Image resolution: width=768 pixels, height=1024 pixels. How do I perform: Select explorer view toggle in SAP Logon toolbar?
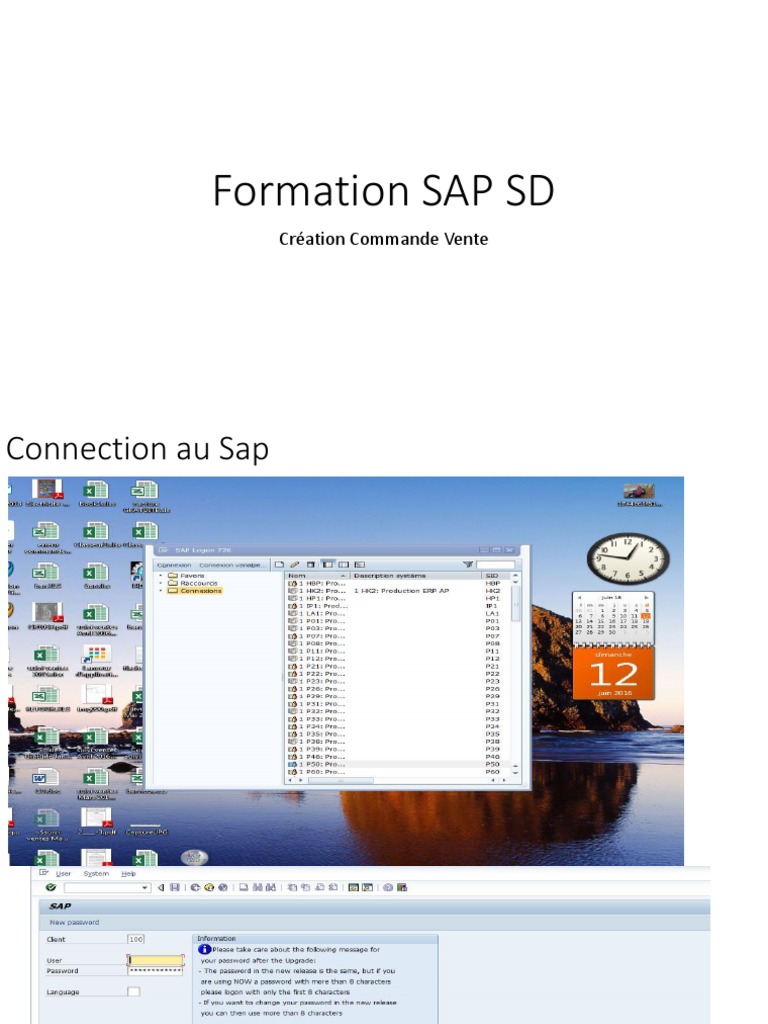click(x=328, y=564)
